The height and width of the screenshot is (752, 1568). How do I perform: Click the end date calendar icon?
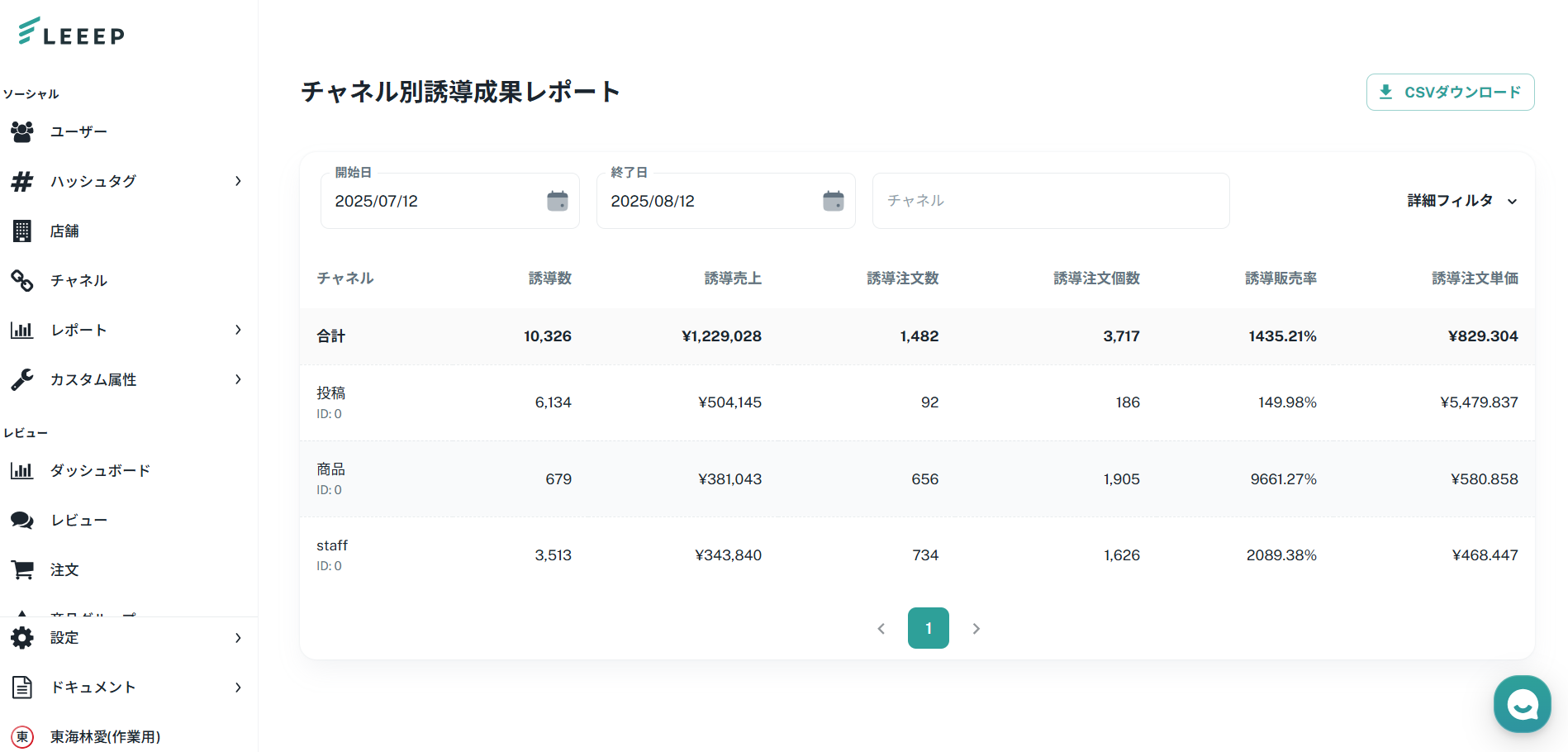[833, 201]
